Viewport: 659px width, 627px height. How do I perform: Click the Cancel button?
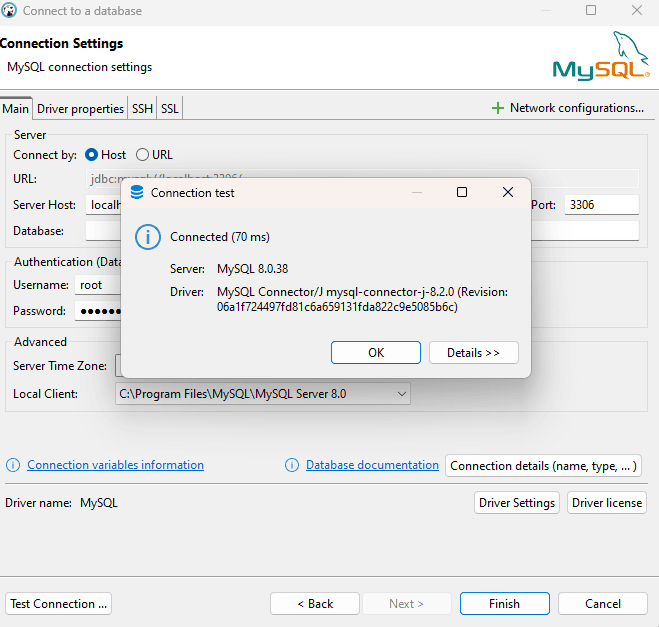[x=603, y=604]
